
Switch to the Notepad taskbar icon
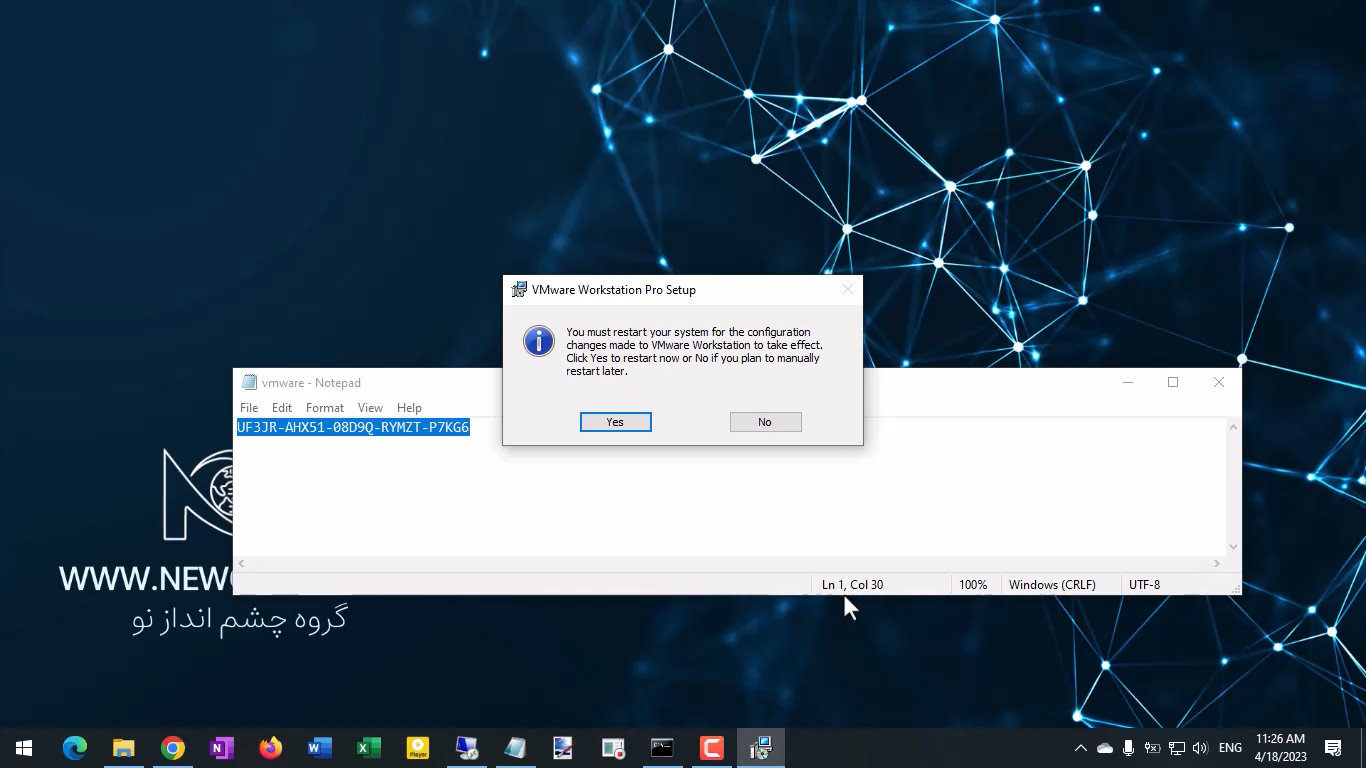point(515,748)
